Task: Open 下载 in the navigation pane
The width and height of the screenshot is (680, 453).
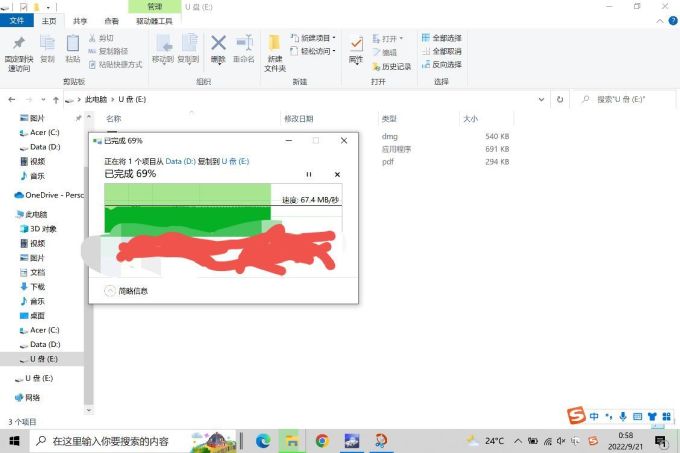Action: 33,287
